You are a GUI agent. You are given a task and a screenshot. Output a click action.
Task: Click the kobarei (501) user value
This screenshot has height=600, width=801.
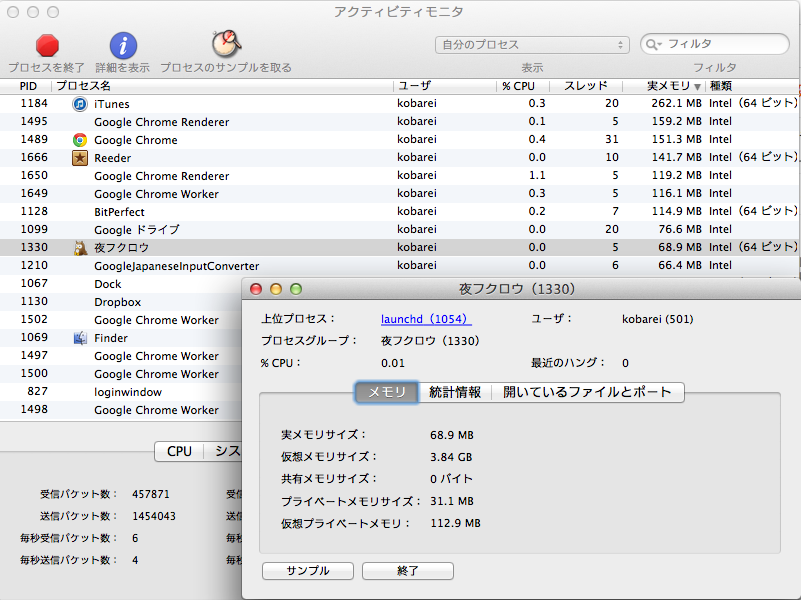pyautogui.click(x=657, y=319)
